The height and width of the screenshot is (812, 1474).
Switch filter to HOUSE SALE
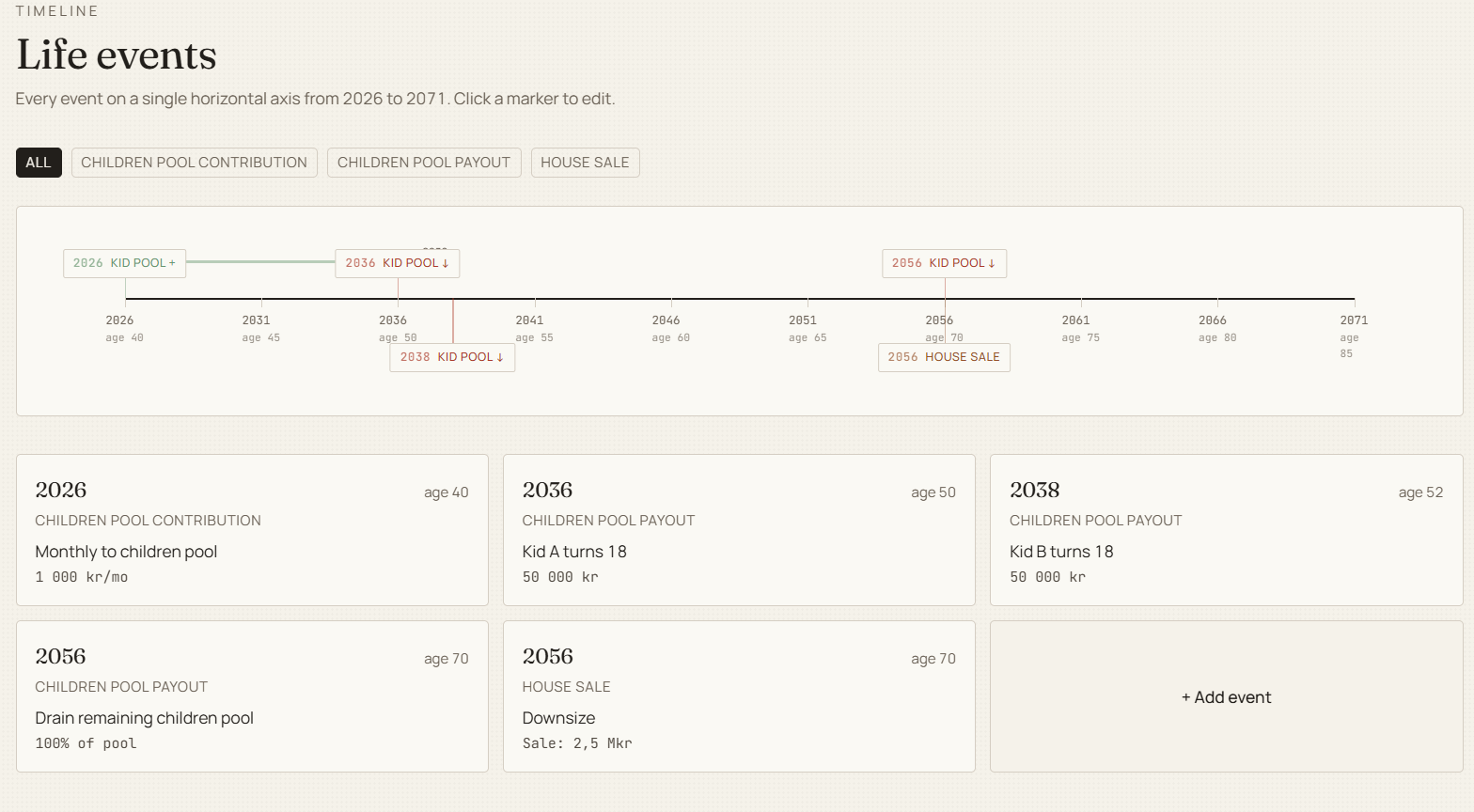[585, 163]
